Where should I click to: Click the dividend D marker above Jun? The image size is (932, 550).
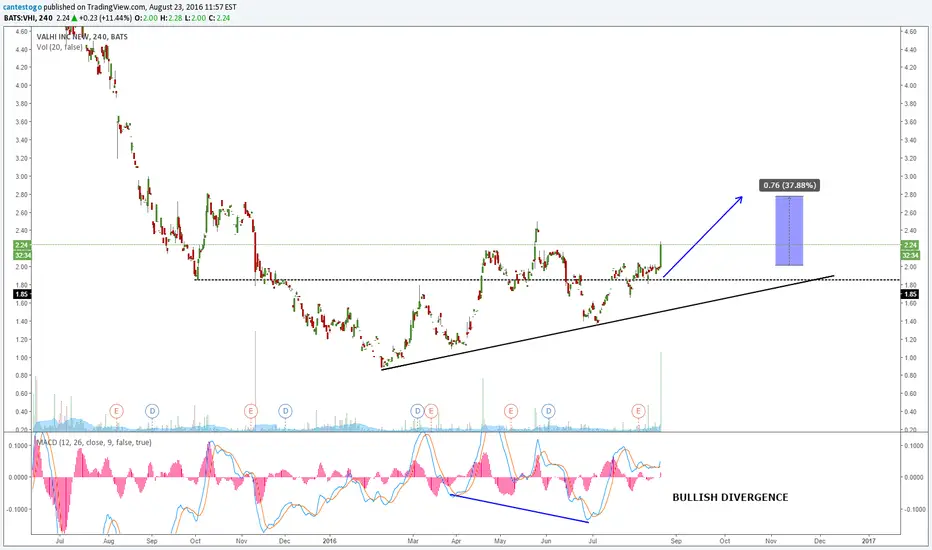[548, 411]
